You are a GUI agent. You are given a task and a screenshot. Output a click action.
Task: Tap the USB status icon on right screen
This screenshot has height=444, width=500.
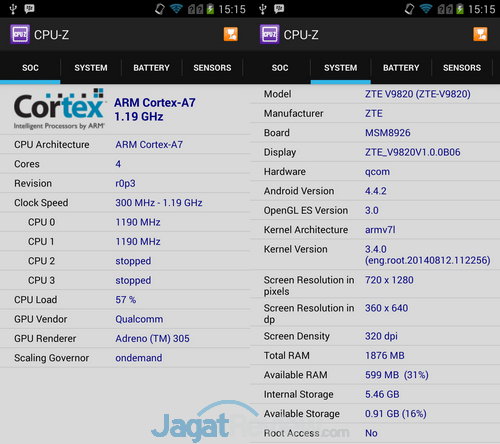(263, 9)
